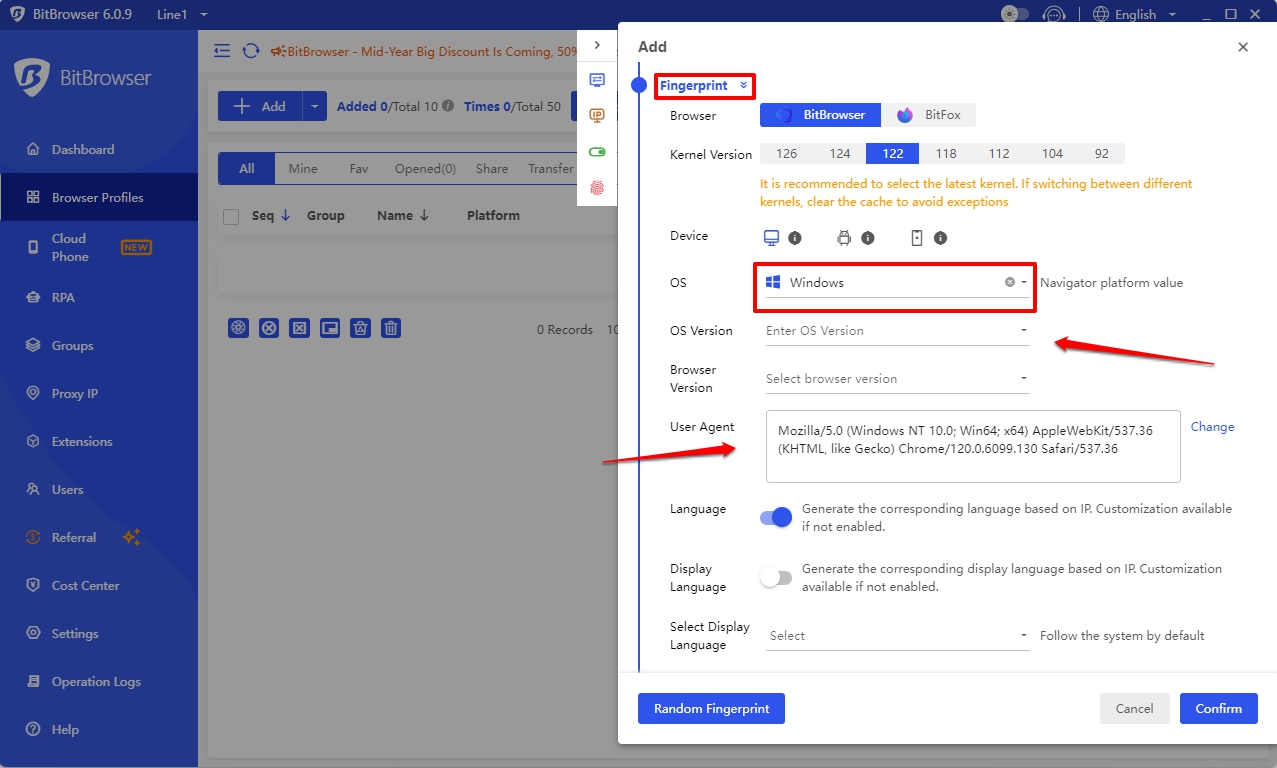
Task: Collapse the Fingerprint section
Action: tap(704, 86)
